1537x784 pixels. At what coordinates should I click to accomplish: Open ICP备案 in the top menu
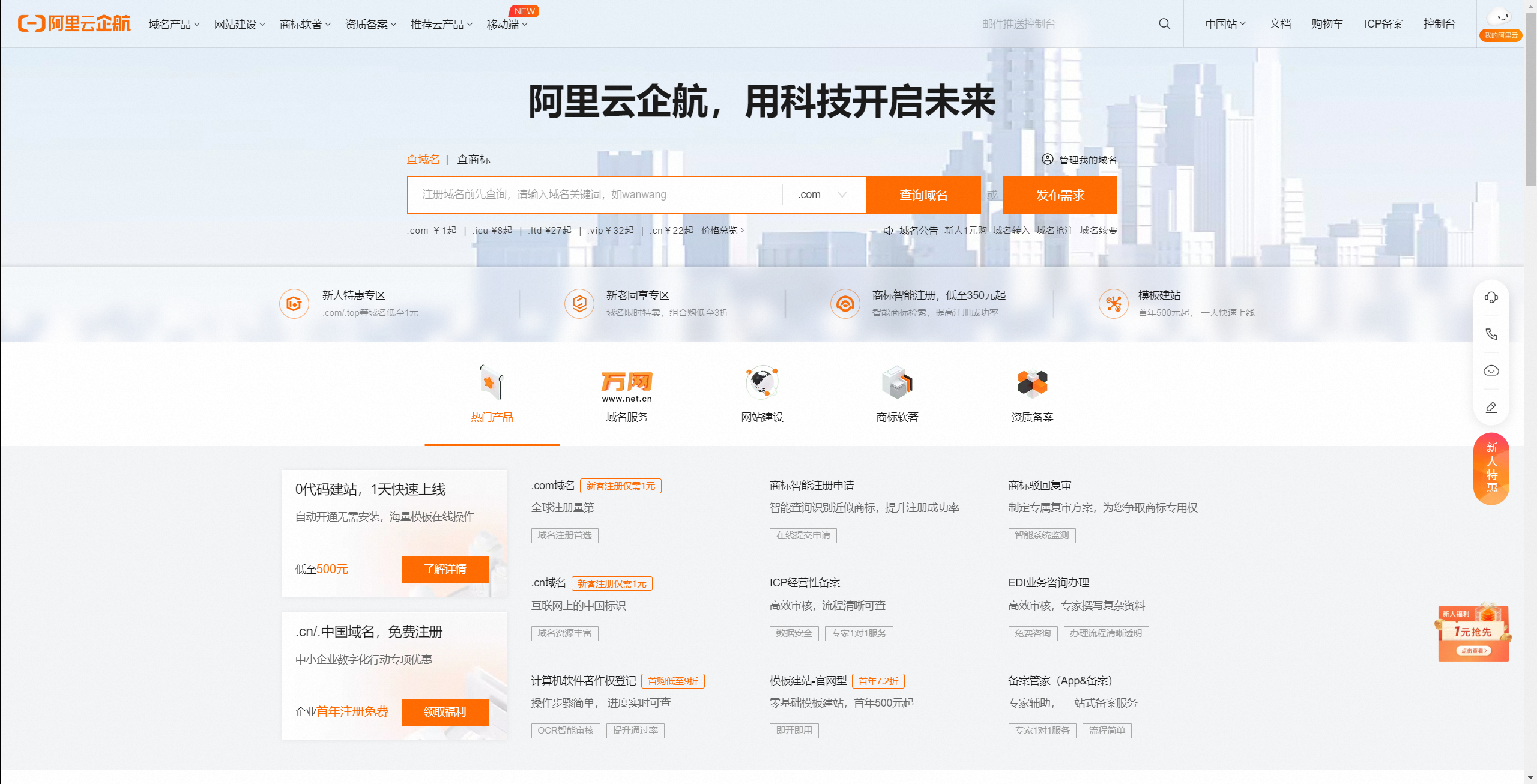[x=1383, y=24]
